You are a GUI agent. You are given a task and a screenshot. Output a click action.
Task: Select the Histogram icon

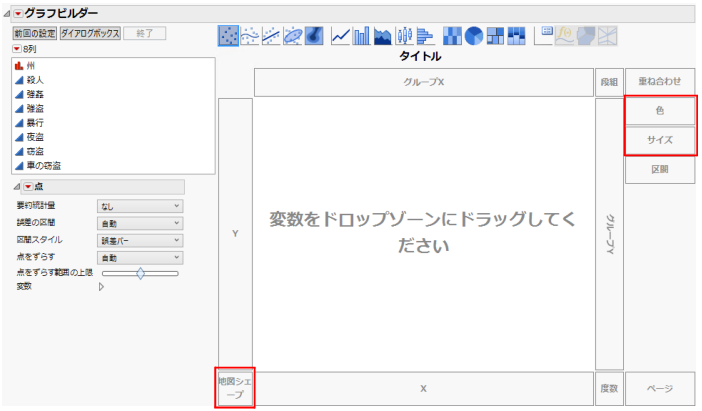(x=425, y=36)
